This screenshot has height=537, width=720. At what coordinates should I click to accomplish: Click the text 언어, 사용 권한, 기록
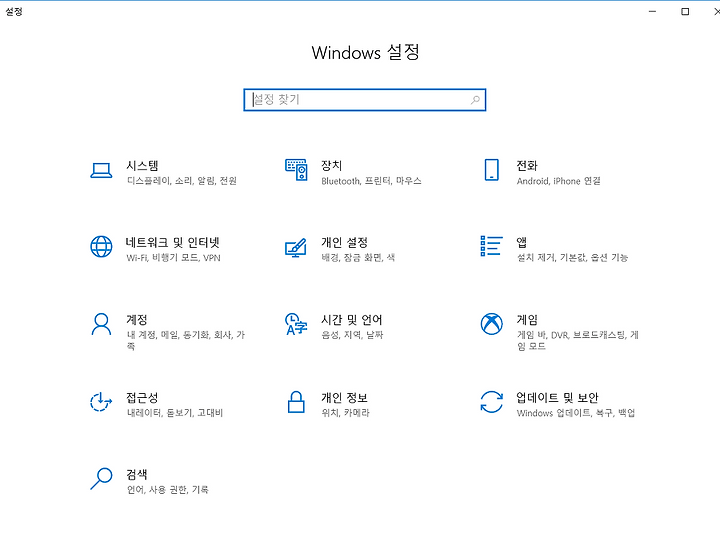click(x=168, y=490)
